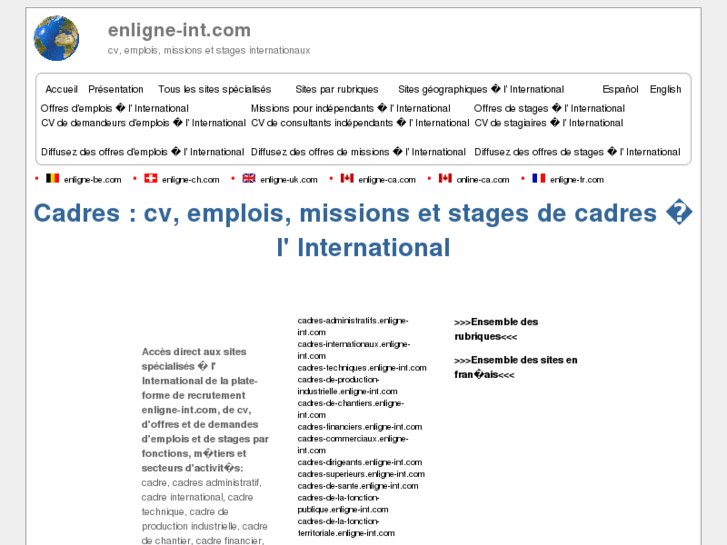Viewport: 727px width, 545px height.
Task: Visit the enligne-fr.com link
Action: (577, 180)
